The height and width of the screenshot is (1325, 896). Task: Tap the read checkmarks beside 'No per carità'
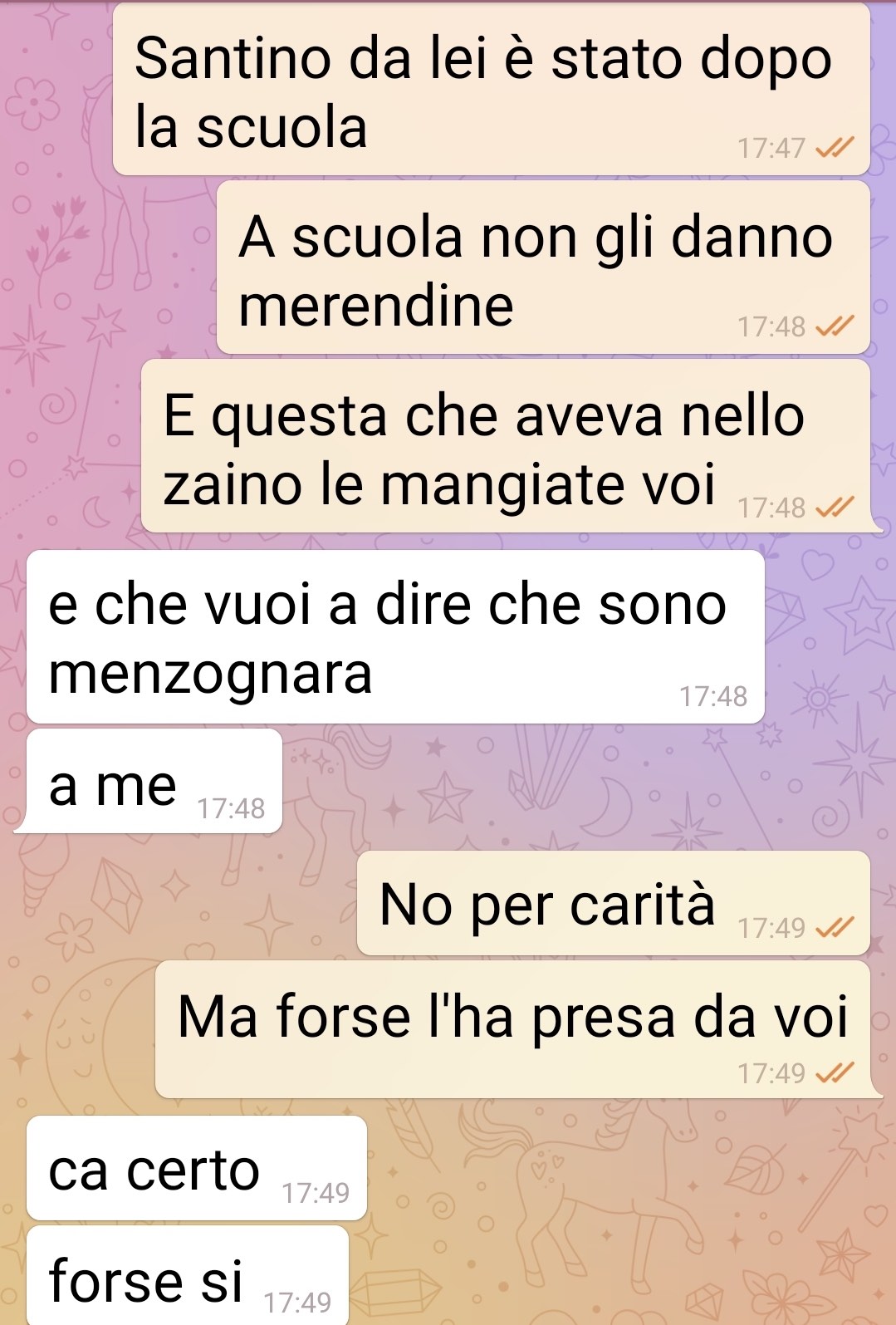(834, 928)
